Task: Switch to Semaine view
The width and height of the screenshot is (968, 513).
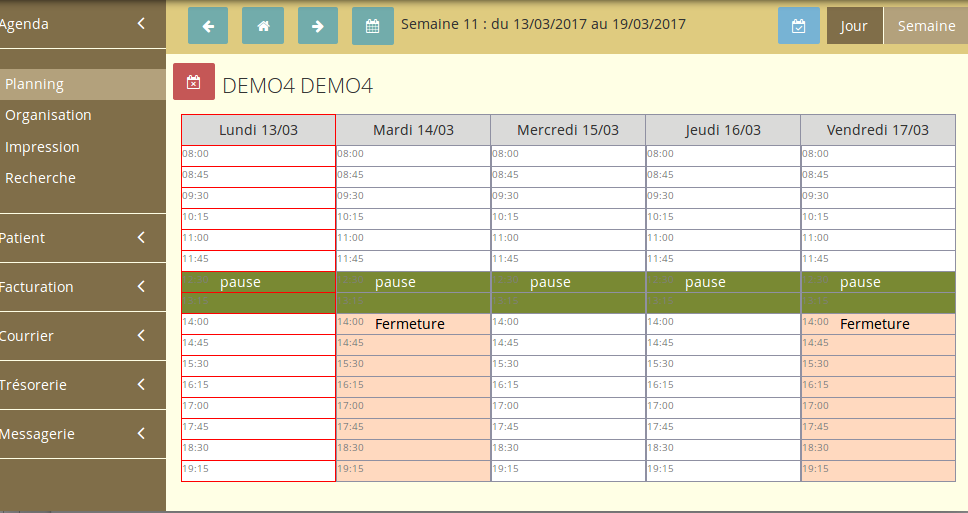Action: 926,26
